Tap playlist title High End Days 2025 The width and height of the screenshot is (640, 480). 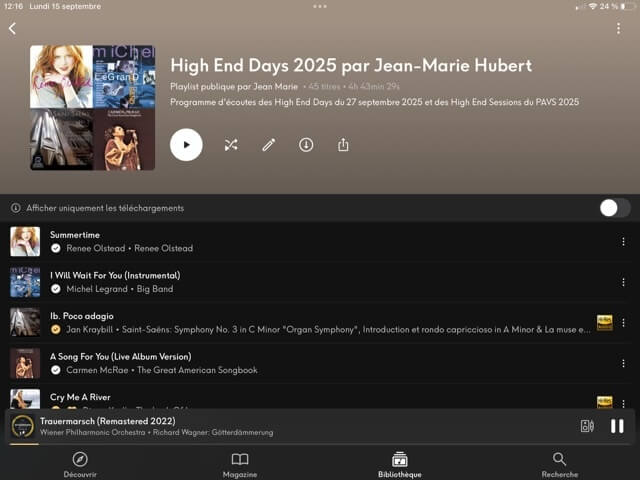coord(351,65)
